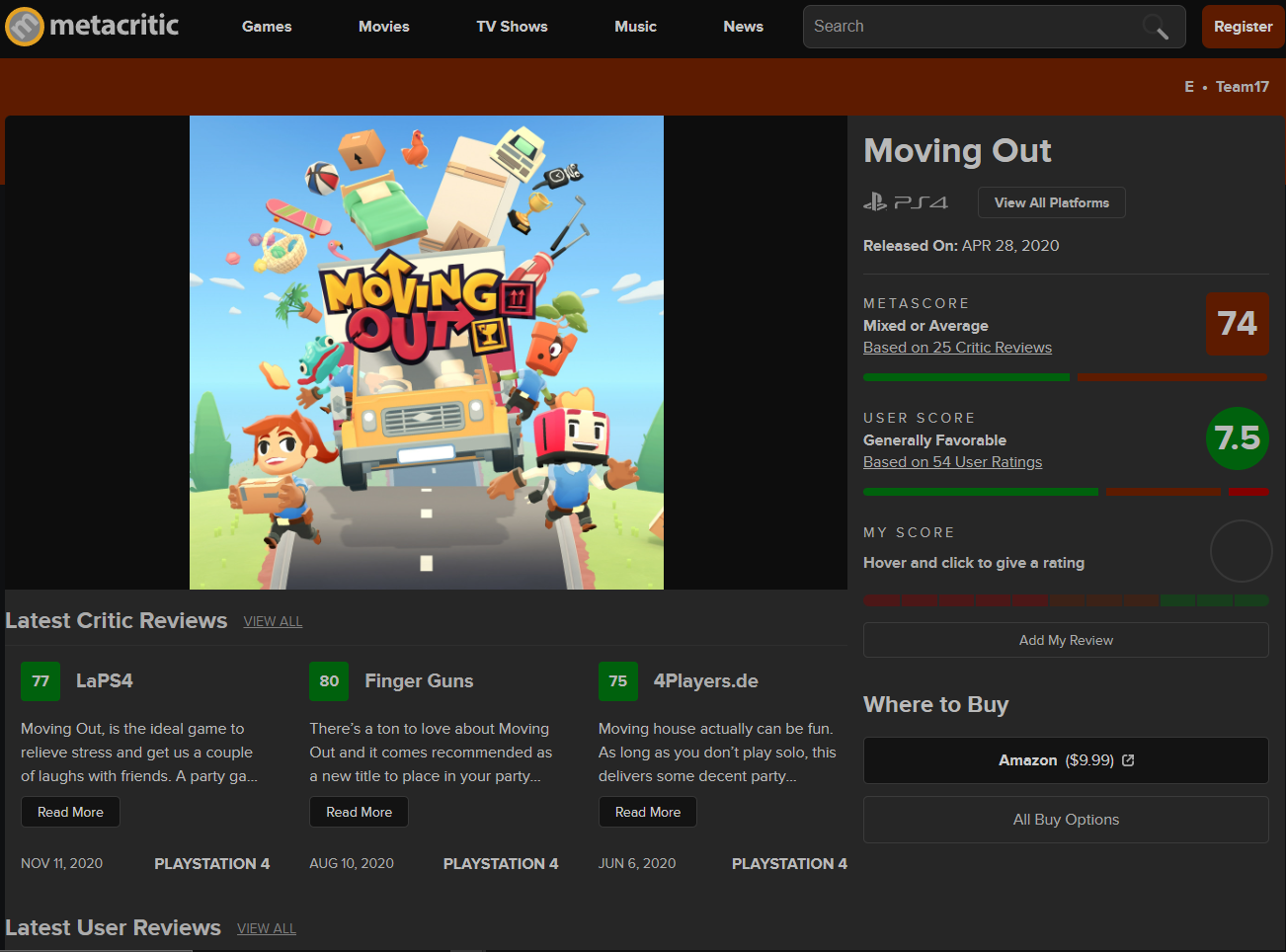Click Moving Out cover art image

click(427, 353)
